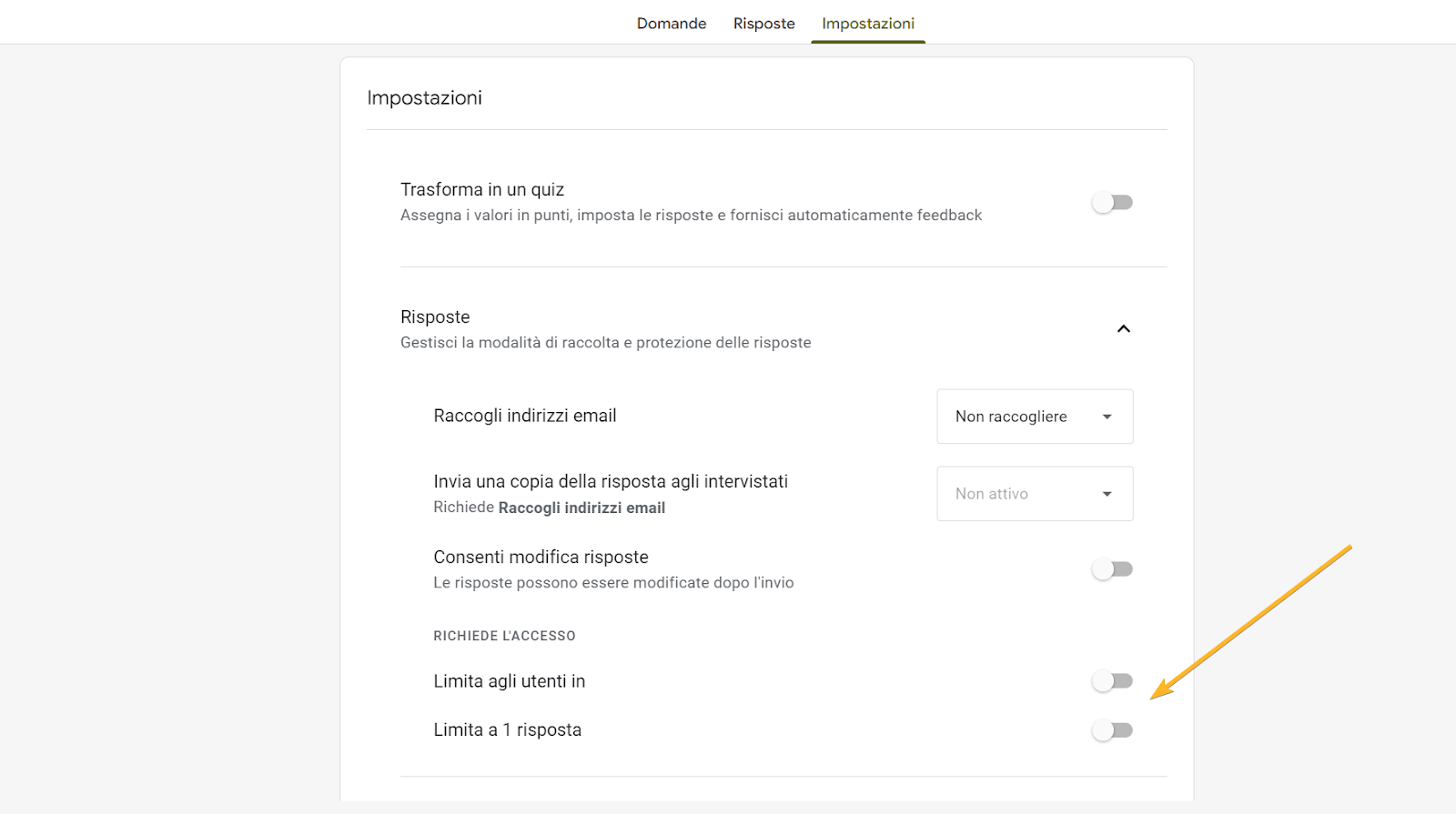
Task: Click the Risposte section heading
Action: [x=435, y=317]
